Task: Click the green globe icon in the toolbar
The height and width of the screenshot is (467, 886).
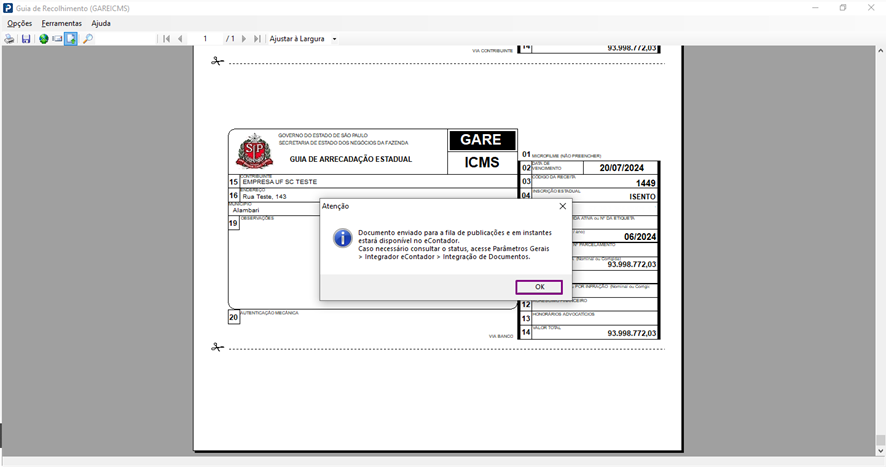Action: click(44, 39)
